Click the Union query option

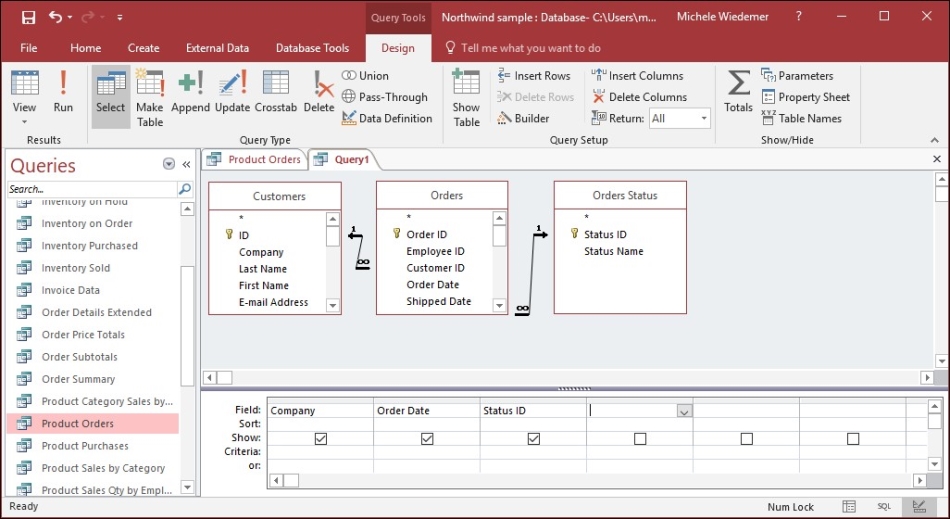pyautogui.click(x=365, y=76)
